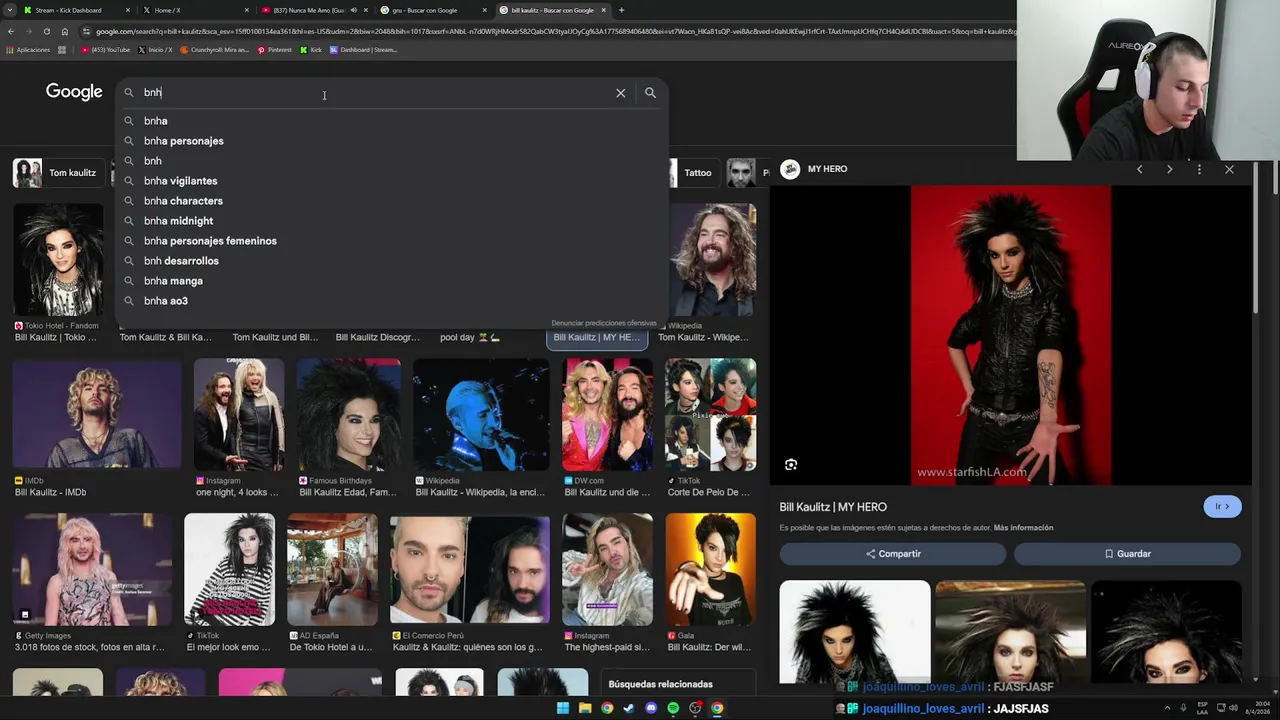1280x720 pixels.
Task: Open Inicio / X bookmark
Action: (155, 49)
